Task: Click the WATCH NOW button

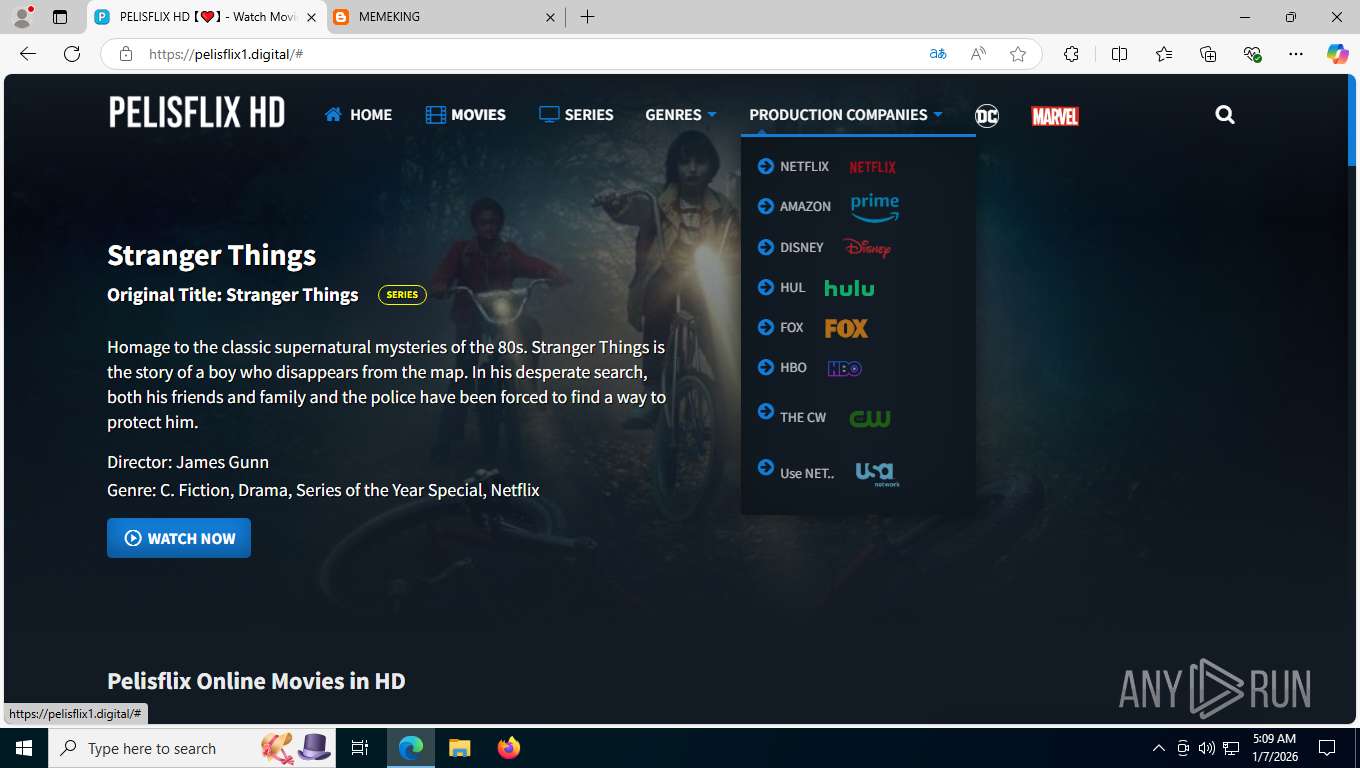Action: (179, 538)
